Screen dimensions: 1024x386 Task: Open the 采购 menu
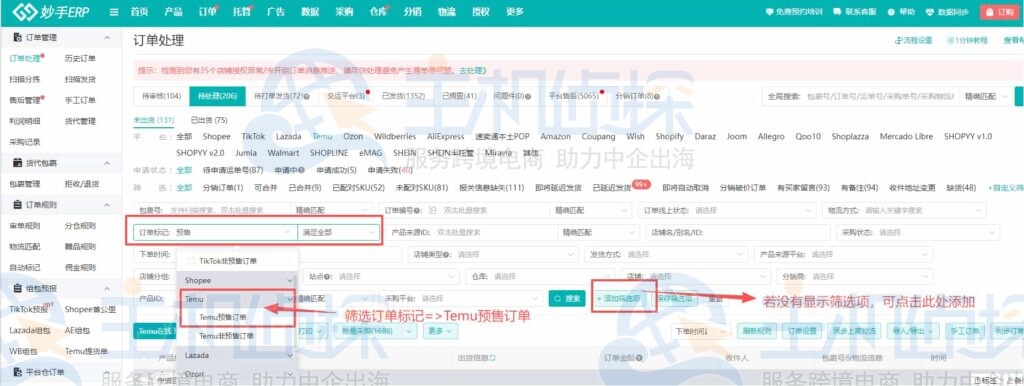click(x=344, y=12)
